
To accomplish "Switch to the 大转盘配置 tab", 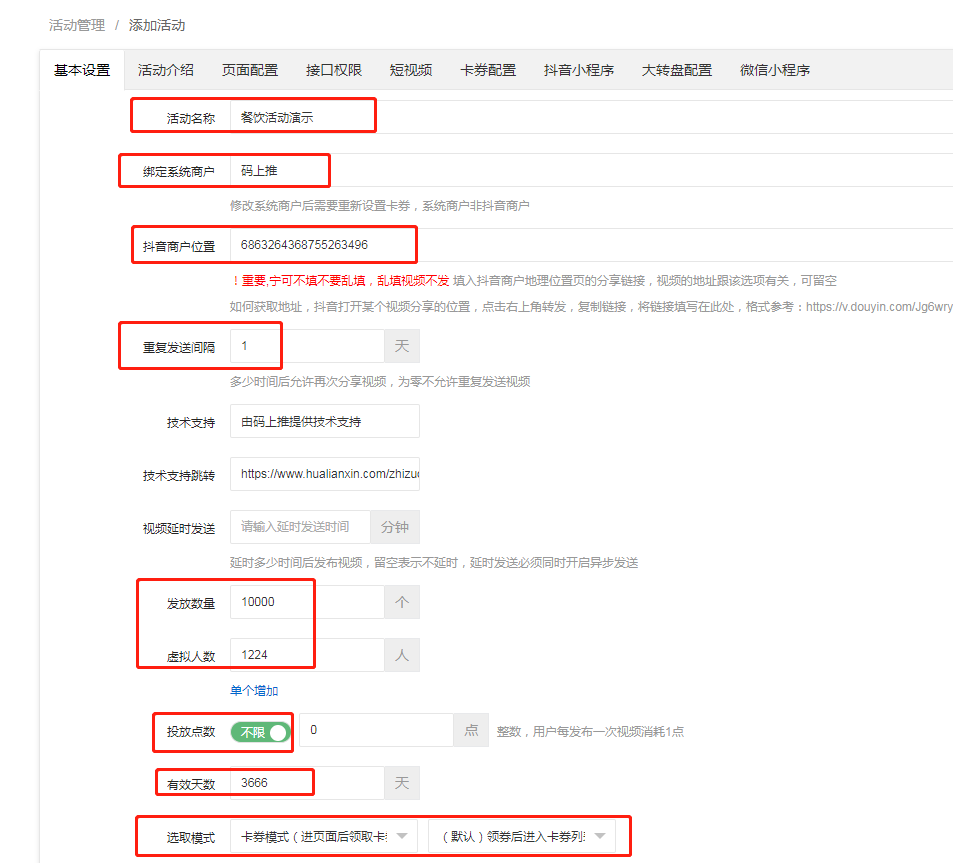I will point(676,70).
